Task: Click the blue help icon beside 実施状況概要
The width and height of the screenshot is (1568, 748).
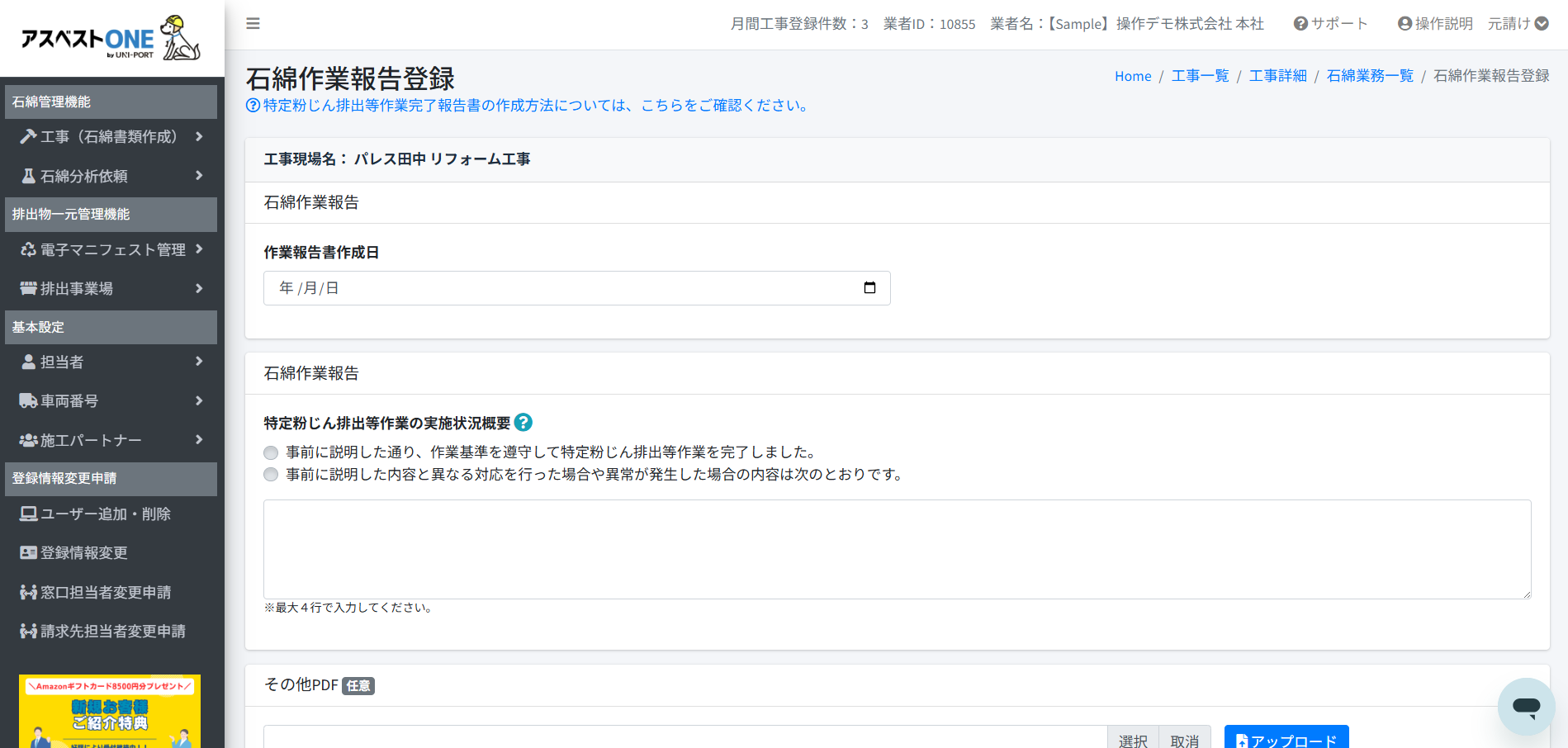Action: tap(523, 423)
